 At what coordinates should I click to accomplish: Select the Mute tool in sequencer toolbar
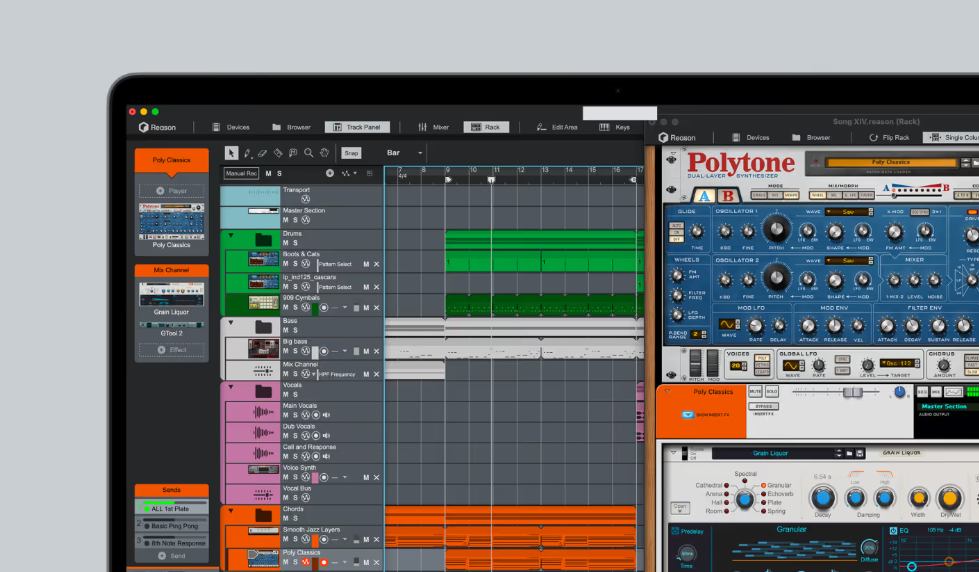pos(293,153)
